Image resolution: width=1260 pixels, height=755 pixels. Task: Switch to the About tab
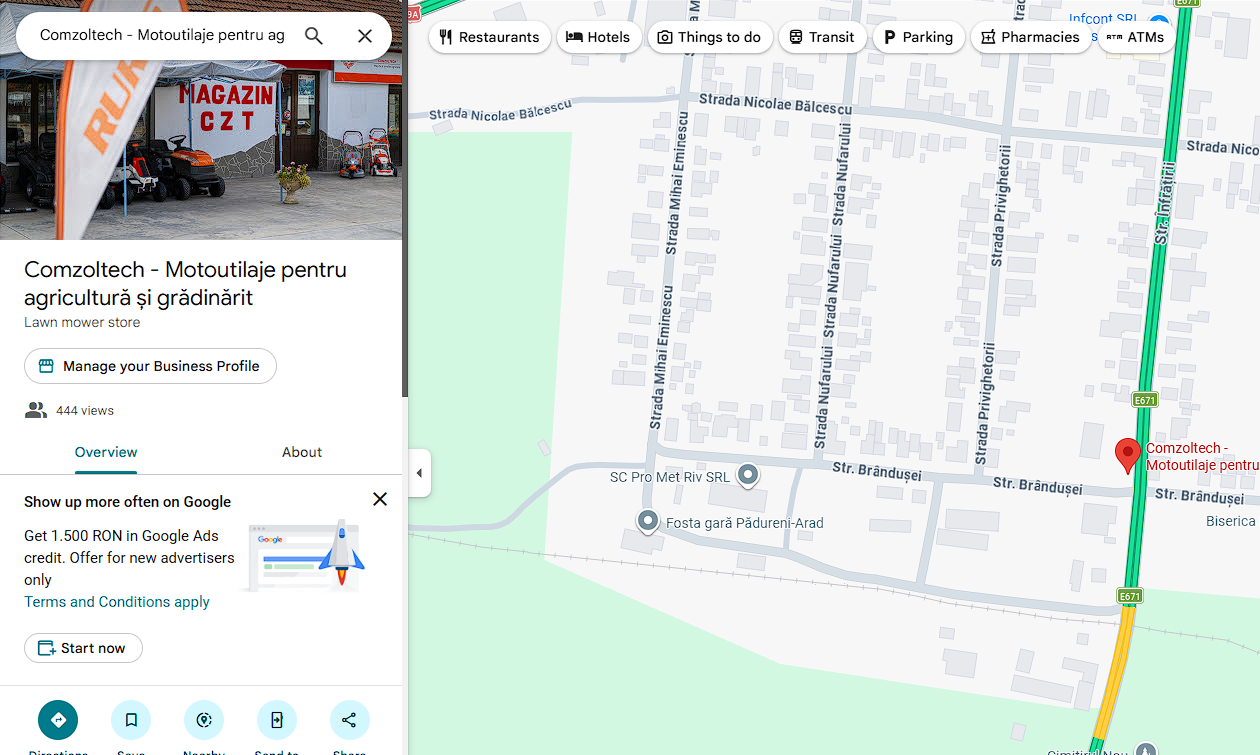pos(301,452)
